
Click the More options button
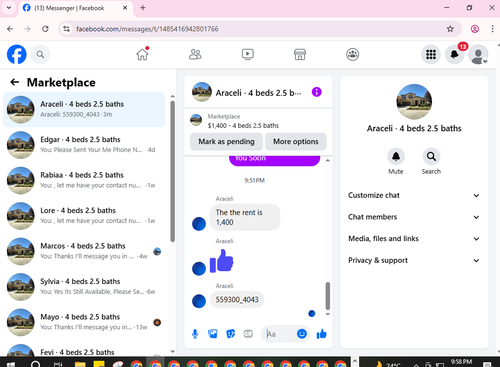(x=296, y=142)
